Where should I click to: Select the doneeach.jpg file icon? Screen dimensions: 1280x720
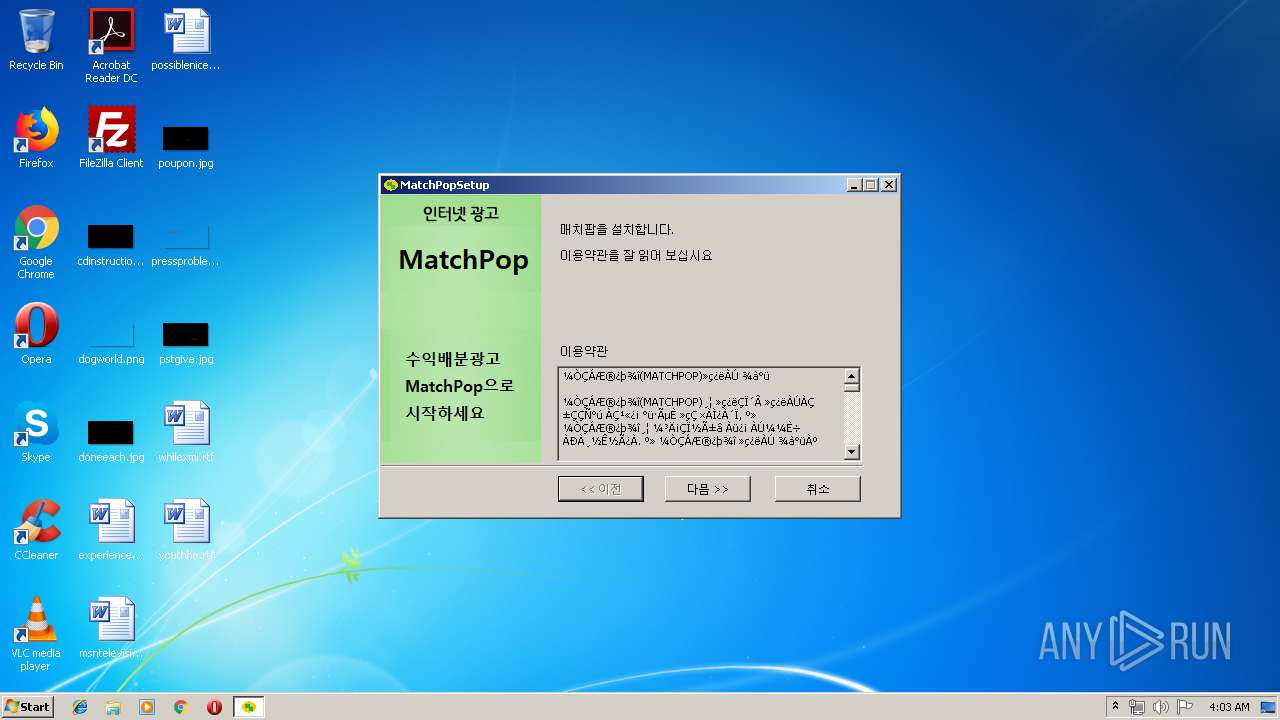(x=111, y=440)
